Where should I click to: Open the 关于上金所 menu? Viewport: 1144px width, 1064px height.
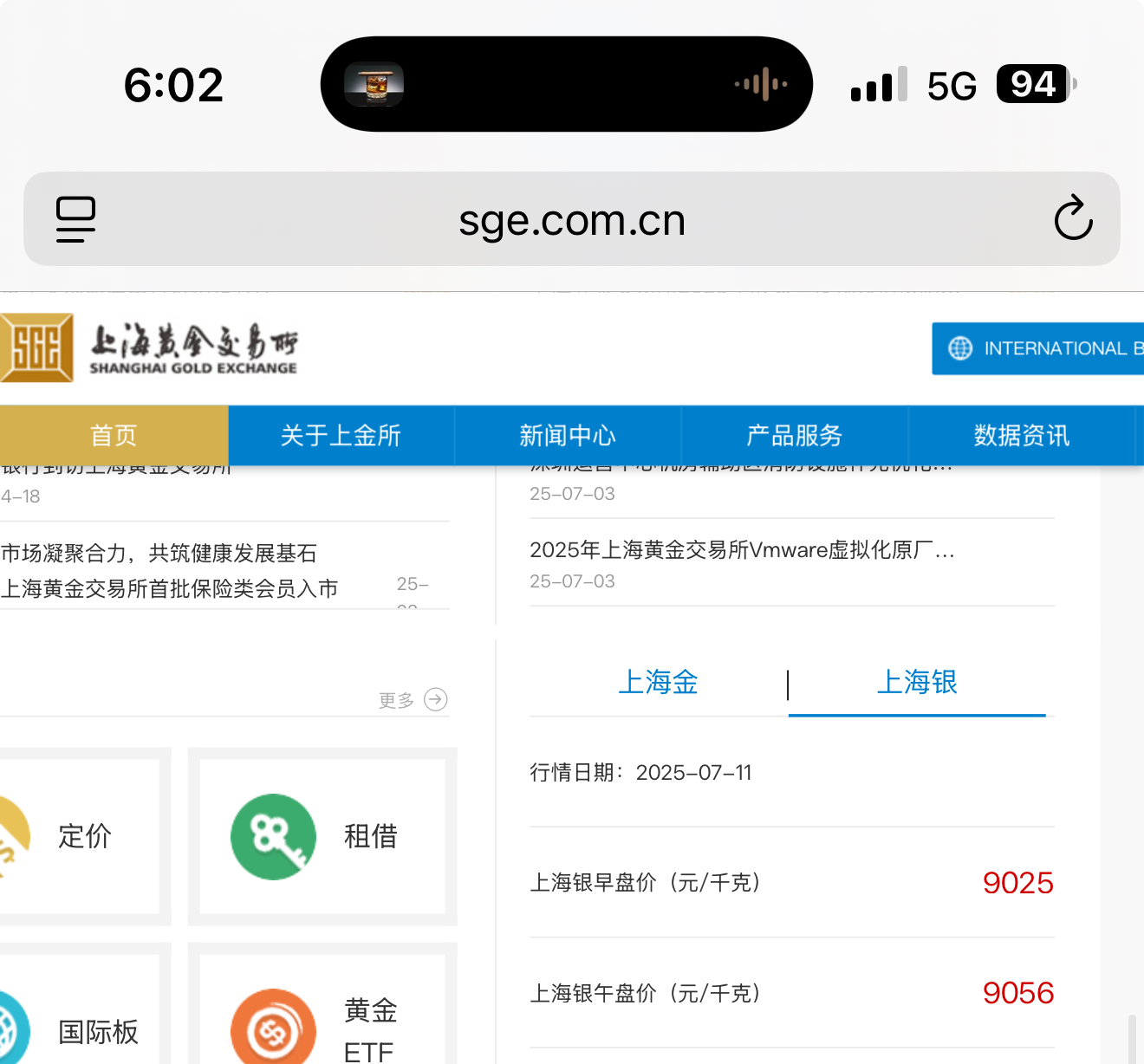point(341,435)
